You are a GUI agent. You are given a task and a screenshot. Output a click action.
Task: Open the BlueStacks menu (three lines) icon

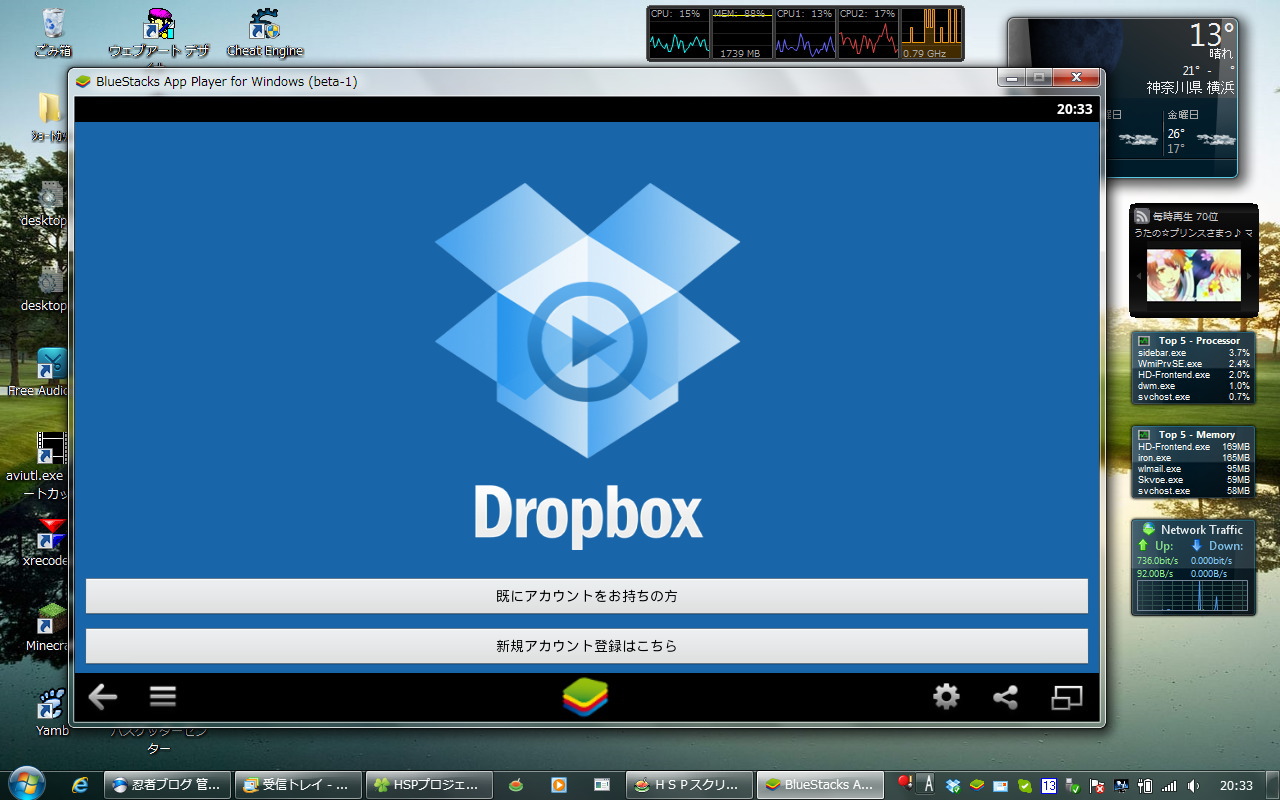[x=163, y=697]
